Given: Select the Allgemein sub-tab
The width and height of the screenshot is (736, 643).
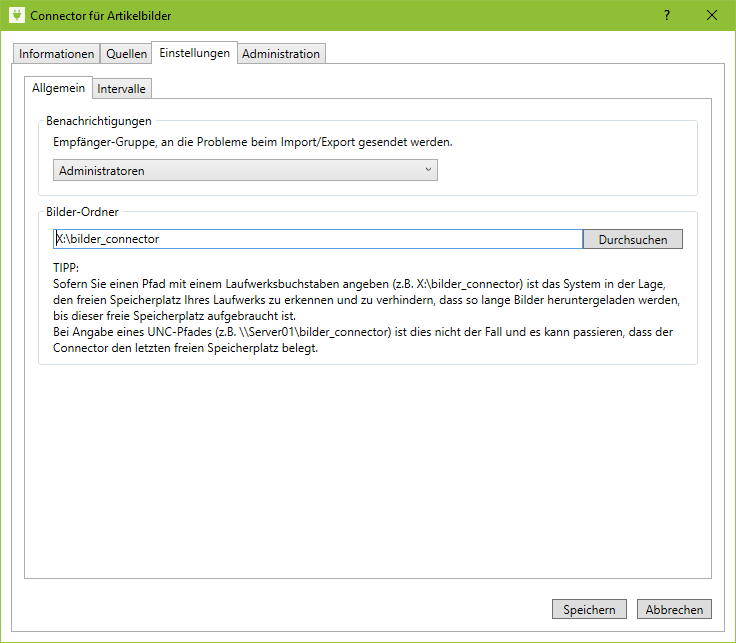Looking at the screenshot, I should click(x=59, y=88).
